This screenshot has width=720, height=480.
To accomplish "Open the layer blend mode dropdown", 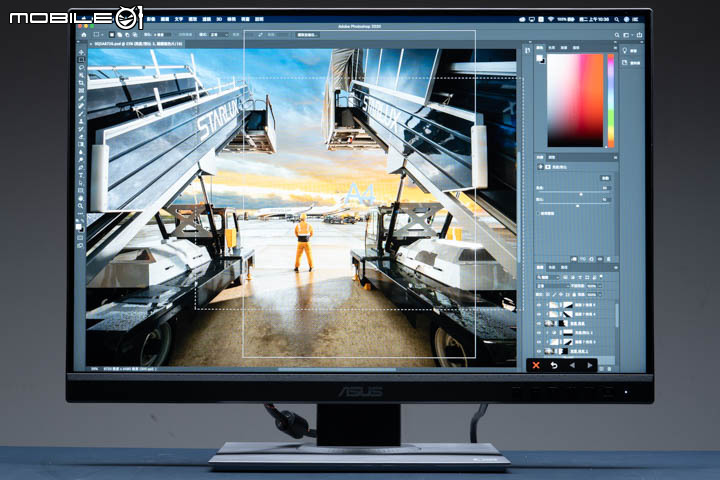I will pyautogui.click(x=552, y=286).
